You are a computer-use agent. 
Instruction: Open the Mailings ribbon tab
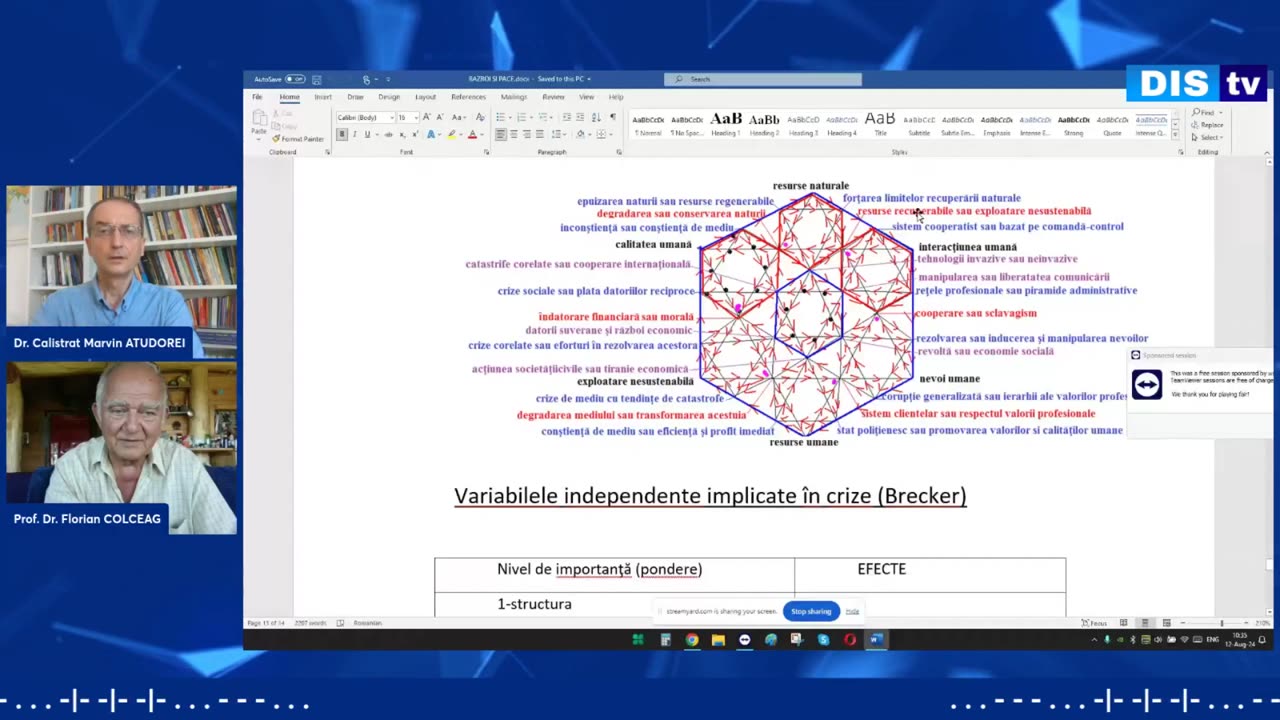click(514, 97)
